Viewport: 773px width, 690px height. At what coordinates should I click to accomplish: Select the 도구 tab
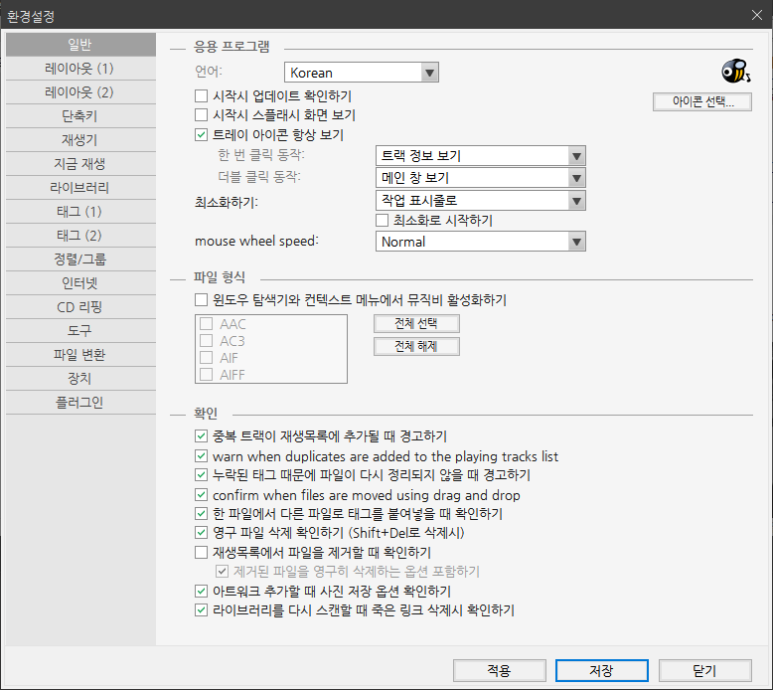click(x=80, y=331)
